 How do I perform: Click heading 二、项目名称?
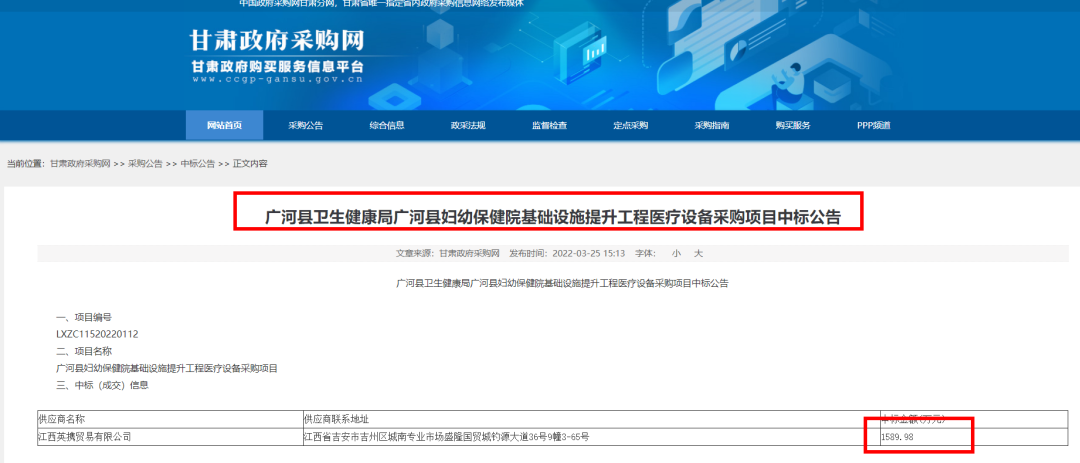pyautogui.click(x=83, y=351)
